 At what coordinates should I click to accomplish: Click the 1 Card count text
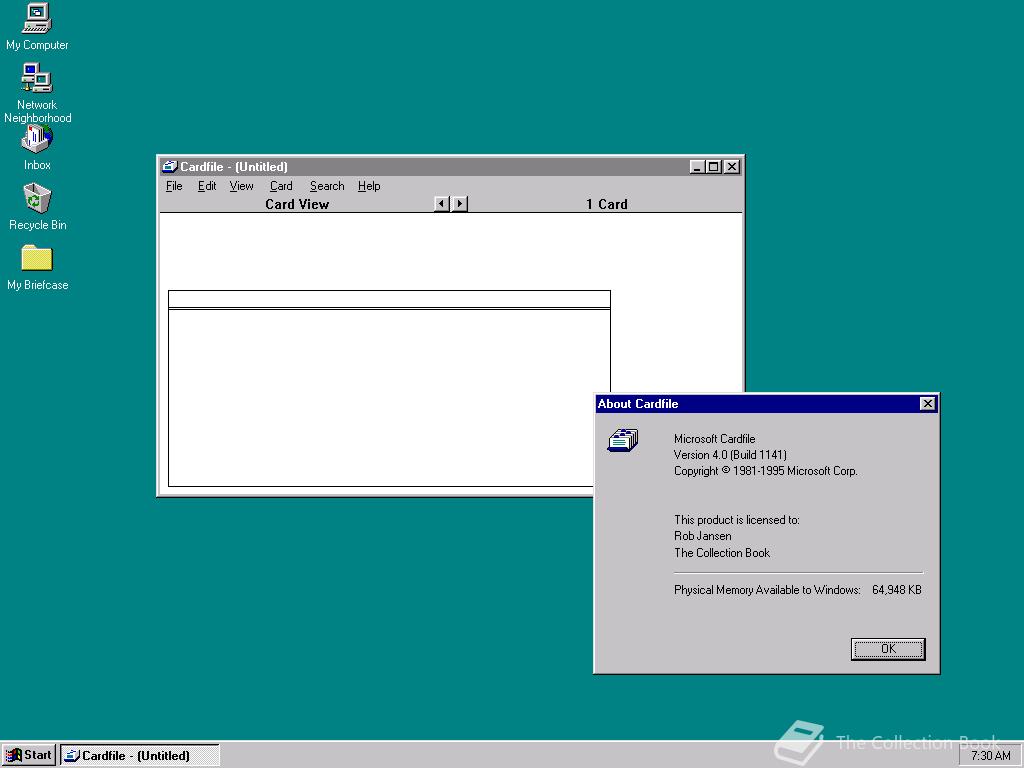606,204
